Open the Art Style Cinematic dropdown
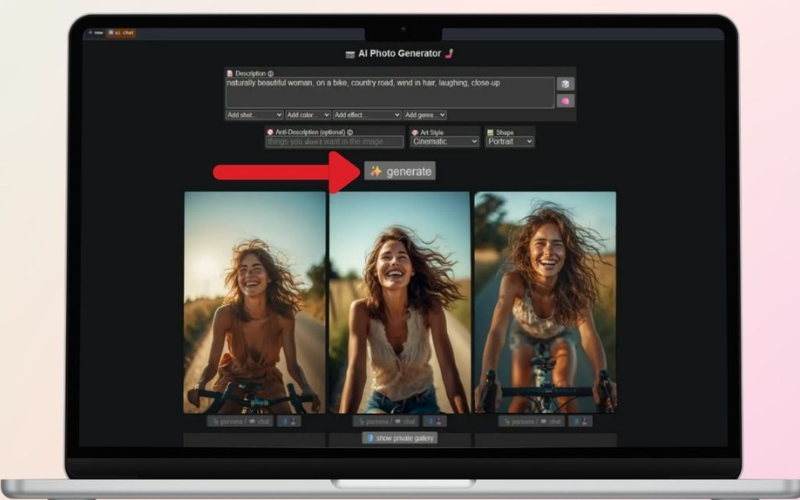The image size is (800, 500). tap(444, 141)
